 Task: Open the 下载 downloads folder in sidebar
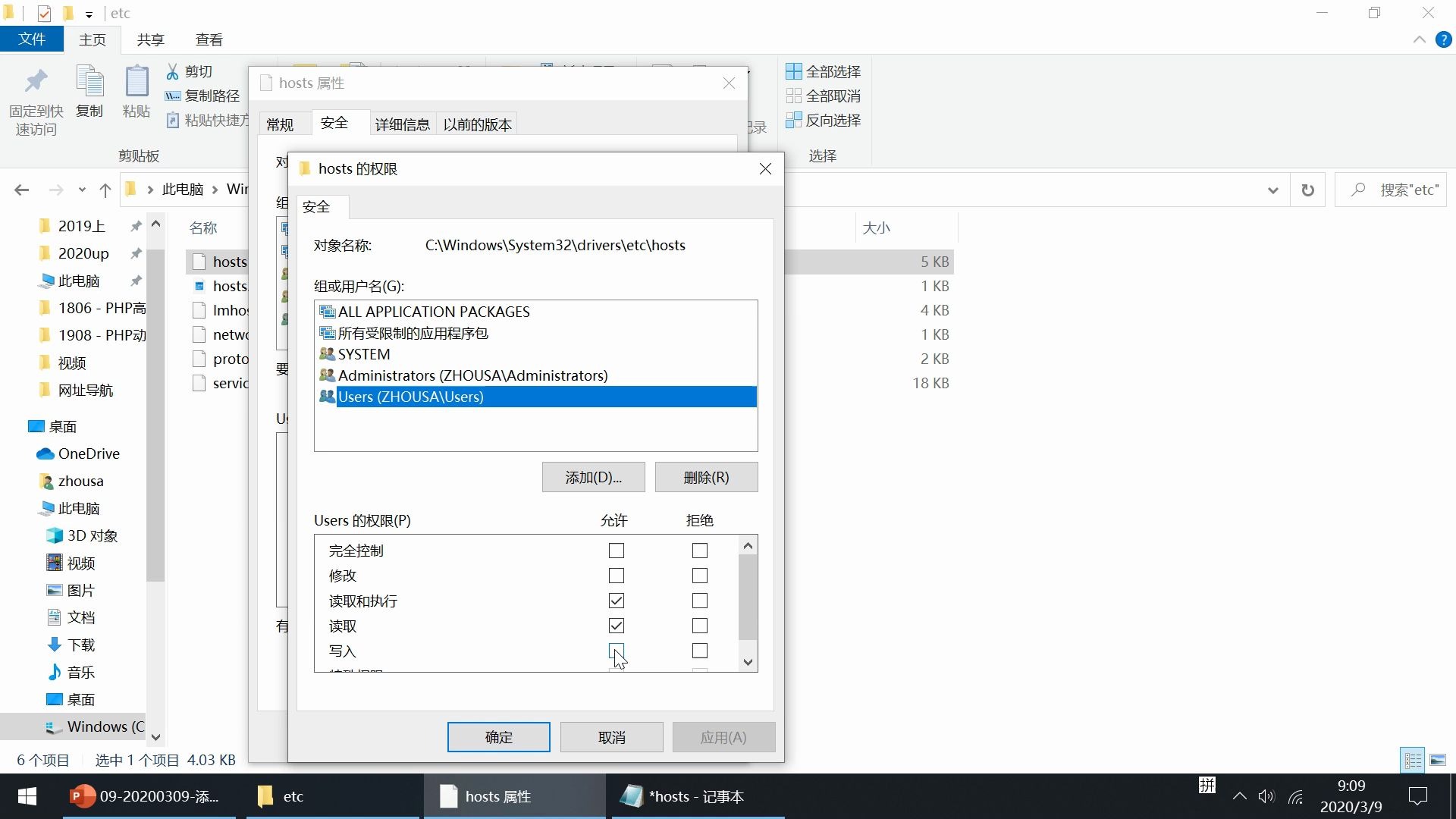pos(71,645)
